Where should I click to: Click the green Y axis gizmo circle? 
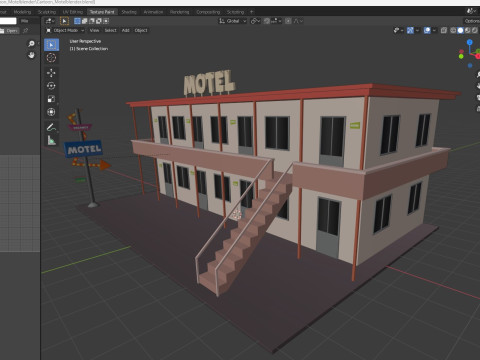pyautogui.click(x=461, y=56)
